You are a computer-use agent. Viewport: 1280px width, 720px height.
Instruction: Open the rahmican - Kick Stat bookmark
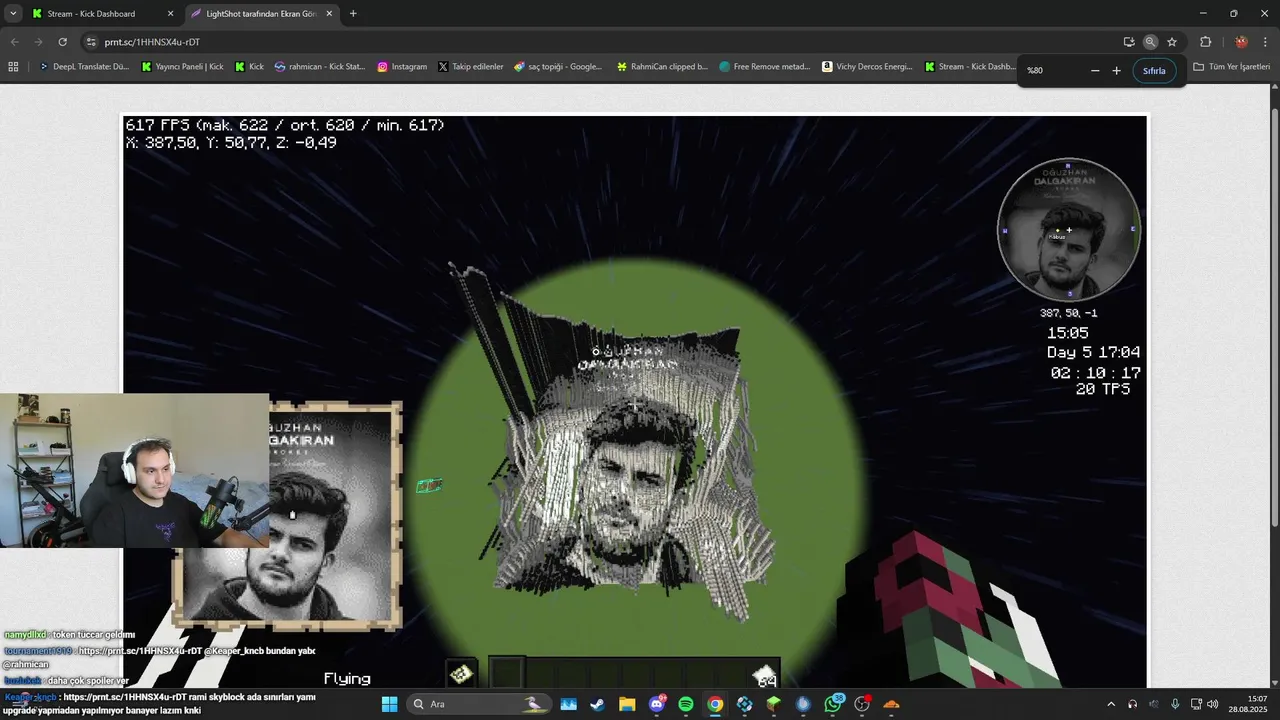(x=320, y=67)
